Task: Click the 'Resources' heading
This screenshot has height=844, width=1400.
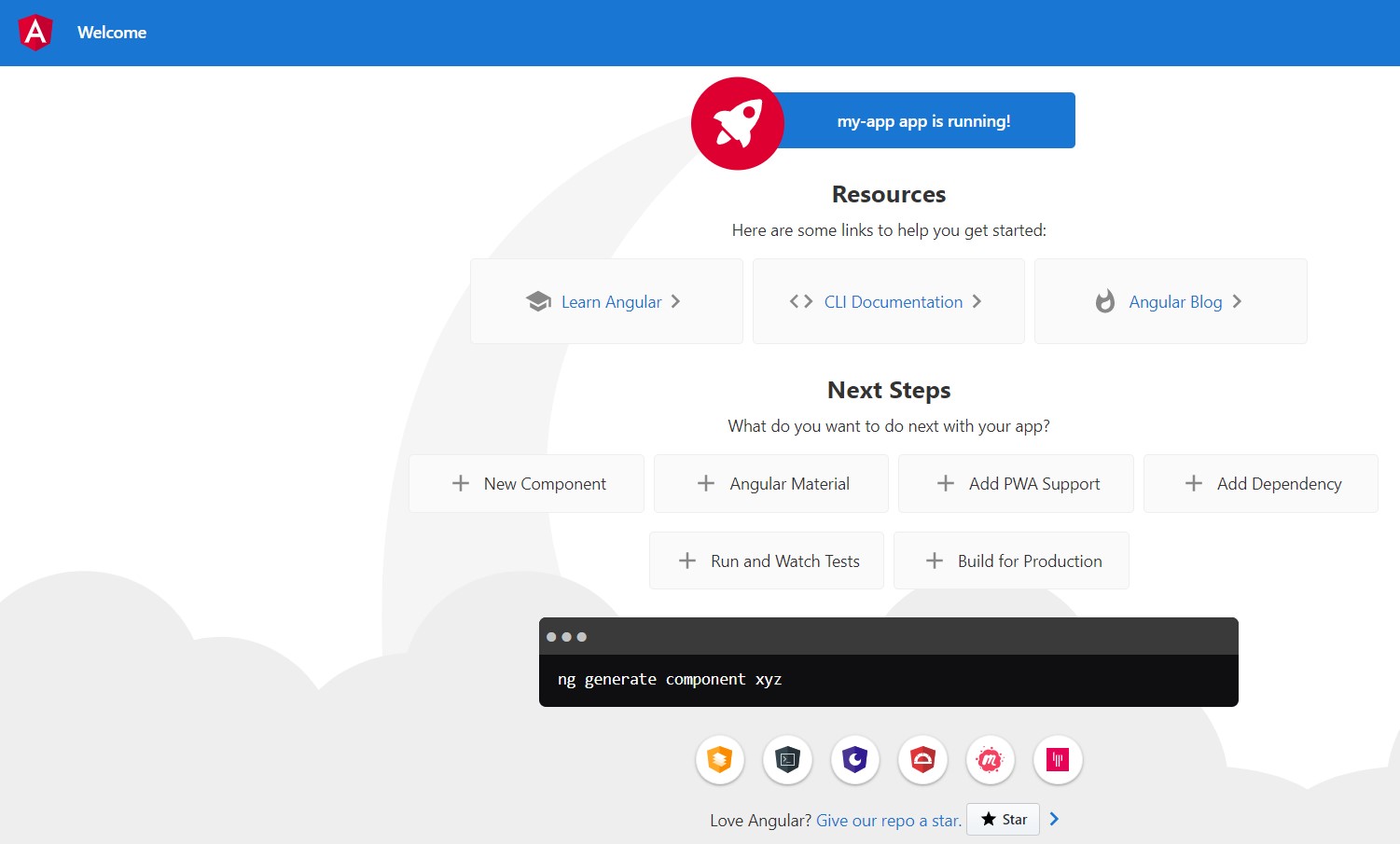Action: point(889,194)
